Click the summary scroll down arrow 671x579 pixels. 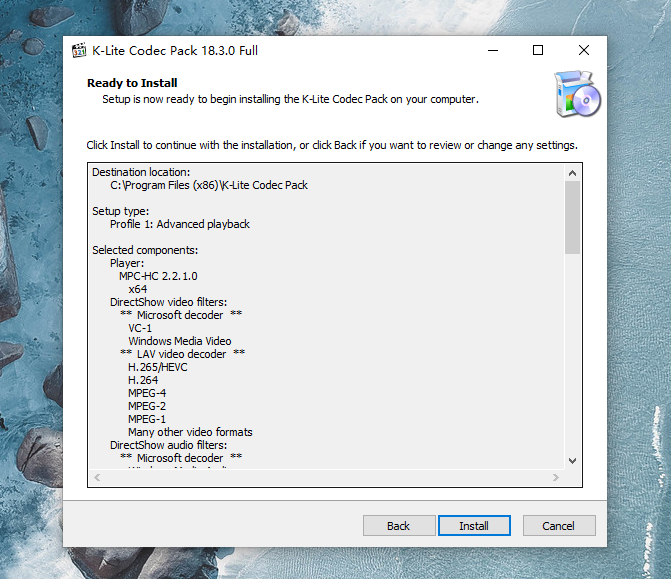point(572,461)
